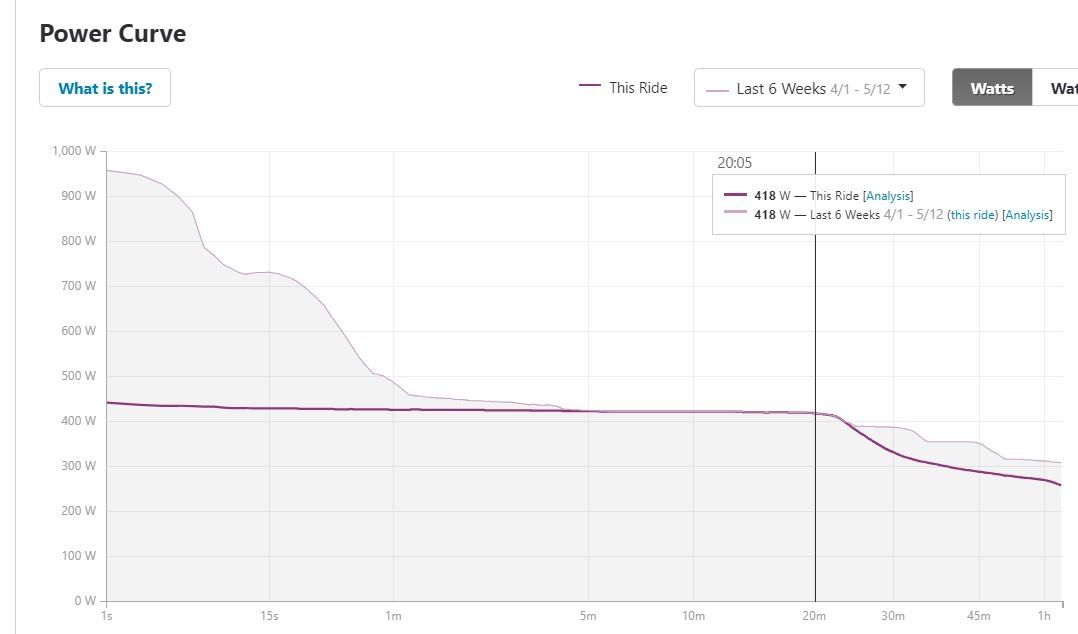This screenshot has width=1078, height=634.
Task: Click the 30m duration axis label
Action: [892, 616]
